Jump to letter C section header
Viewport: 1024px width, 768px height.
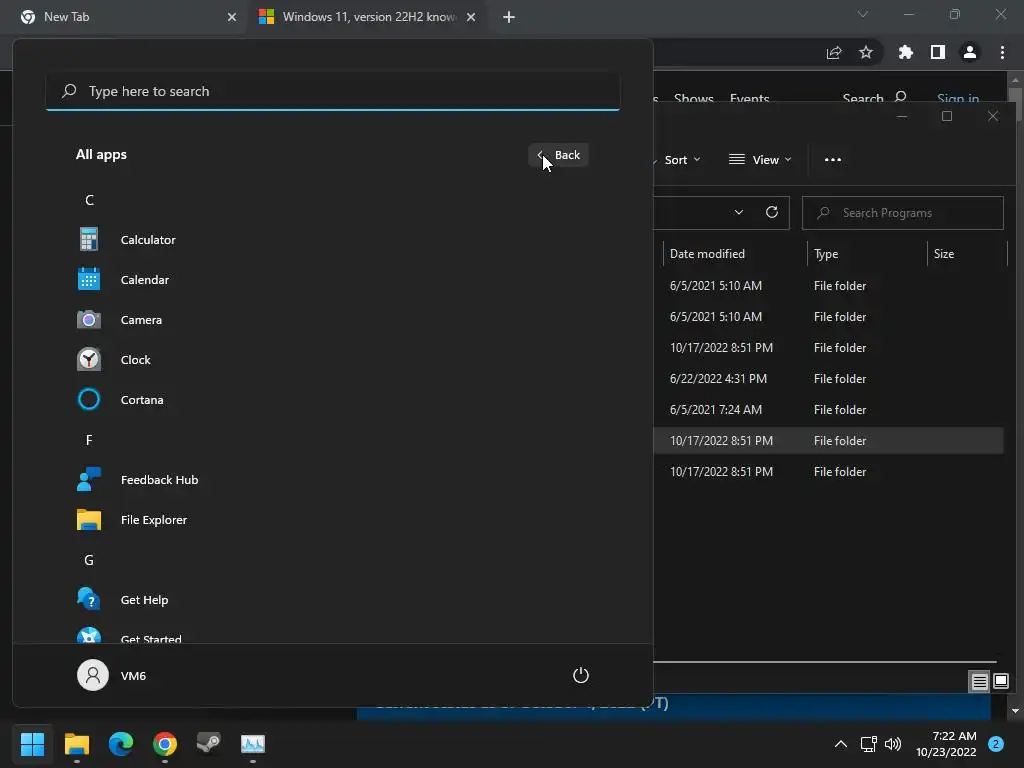89,200
